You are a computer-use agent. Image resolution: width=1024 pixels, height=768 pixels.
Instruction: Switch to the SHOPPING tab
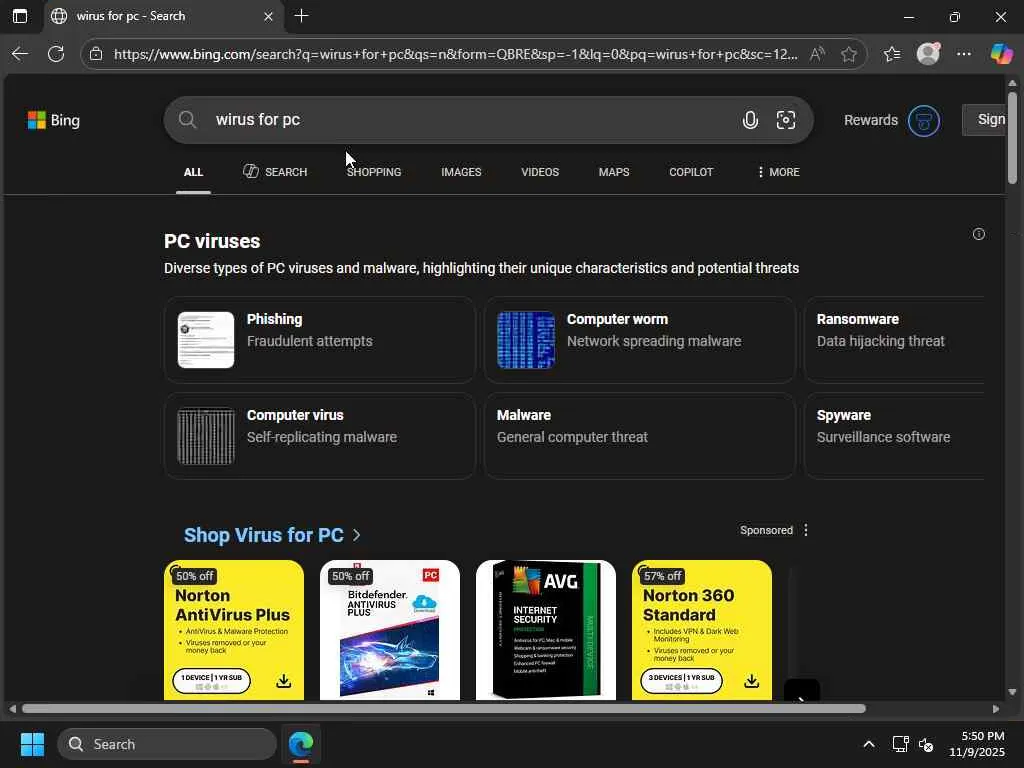coord(374,172)
